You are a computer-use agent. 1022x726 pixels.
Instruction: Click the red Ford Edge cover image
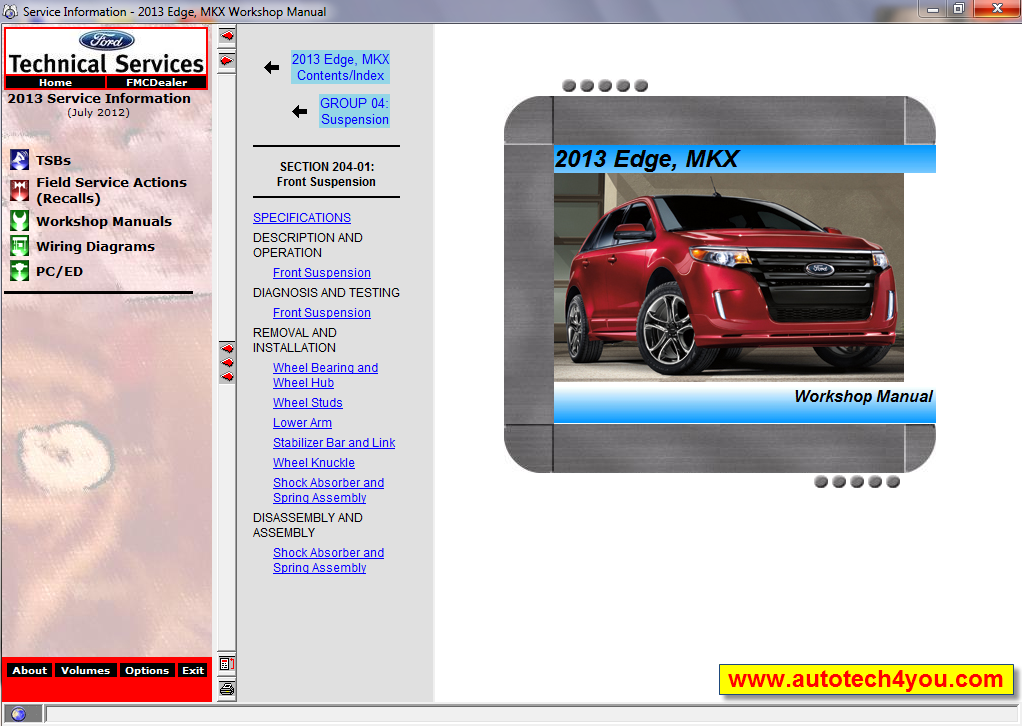(x=729, y=277)
